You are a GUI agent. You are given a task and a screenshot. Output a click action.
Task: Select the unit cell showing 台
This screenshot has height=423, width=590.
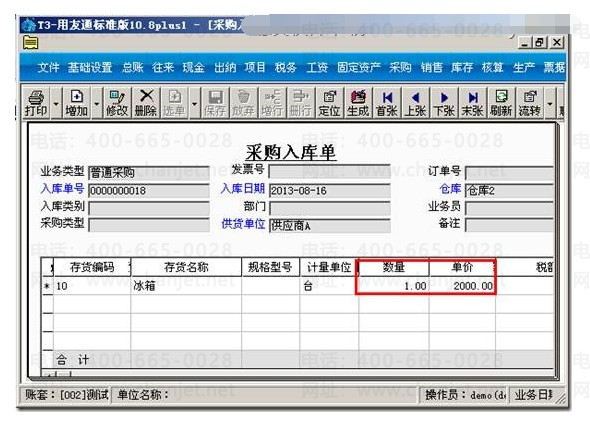pos(329,286)
